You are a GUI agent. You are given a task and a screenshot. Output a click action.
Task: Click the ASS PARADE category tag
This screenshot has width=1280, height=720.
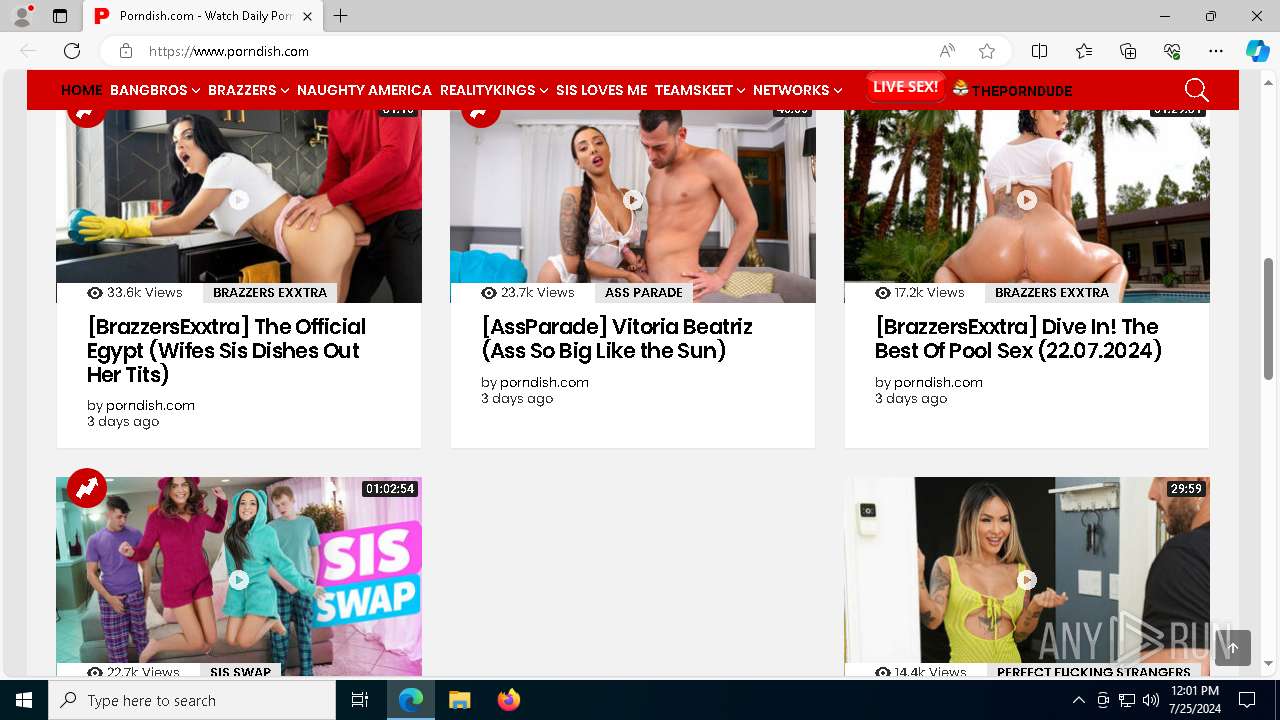coord(644,293)
